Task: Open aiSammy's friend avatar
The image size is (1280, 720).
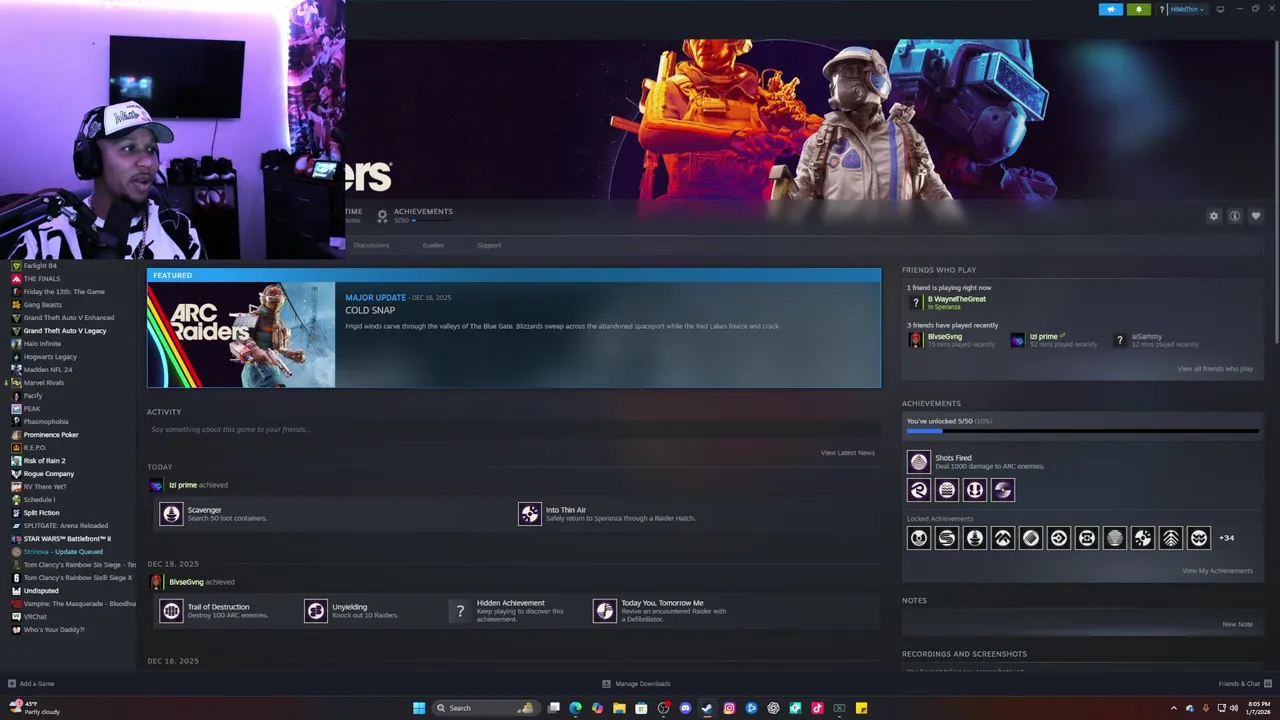Action: pos(1119,340)
